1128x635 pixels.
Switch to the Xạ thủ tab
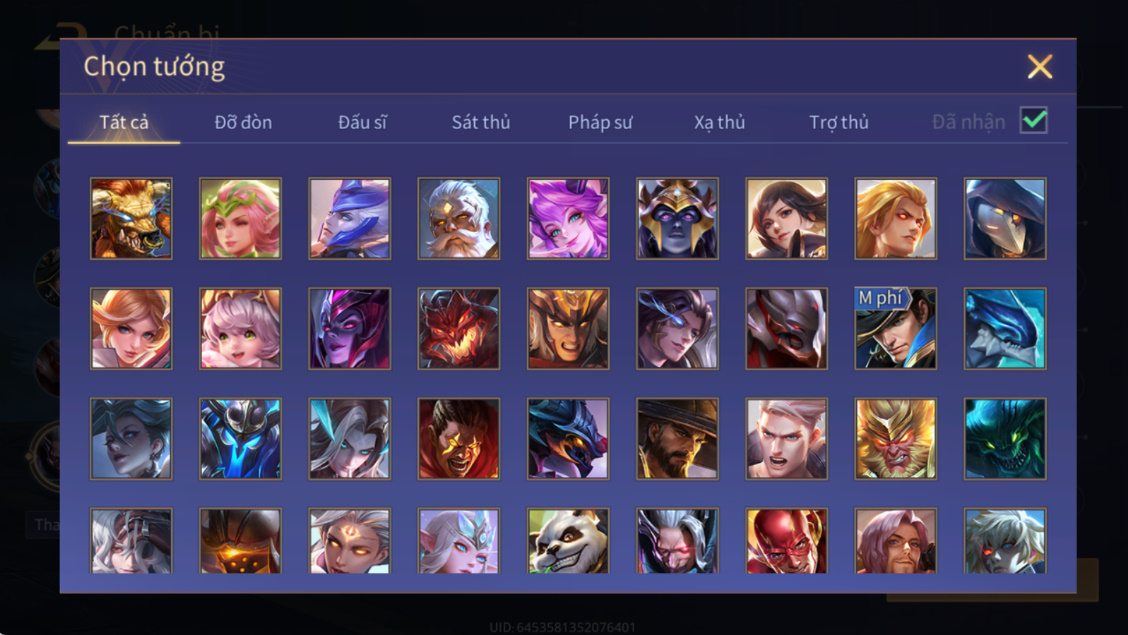coord(719,122)
